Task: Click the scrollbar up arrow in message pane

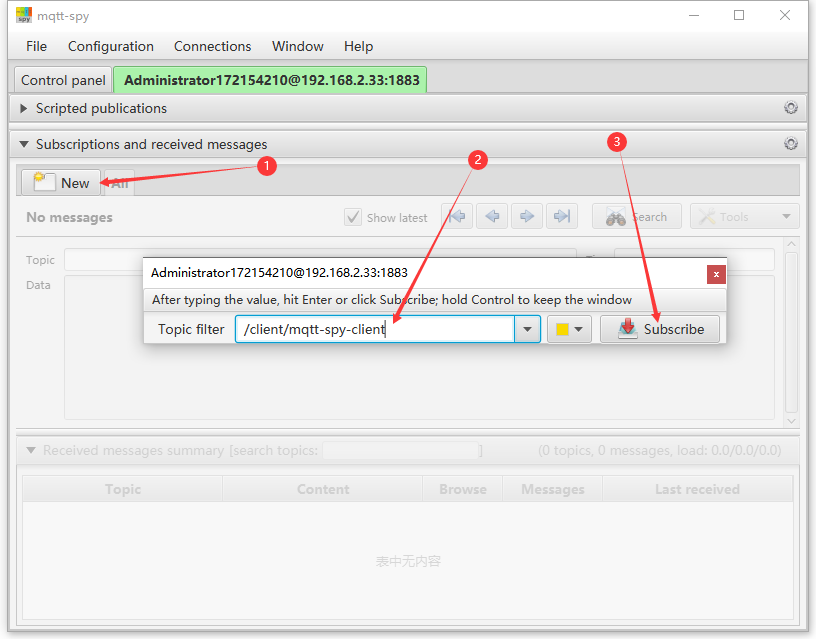Action: tap(791, 244)
